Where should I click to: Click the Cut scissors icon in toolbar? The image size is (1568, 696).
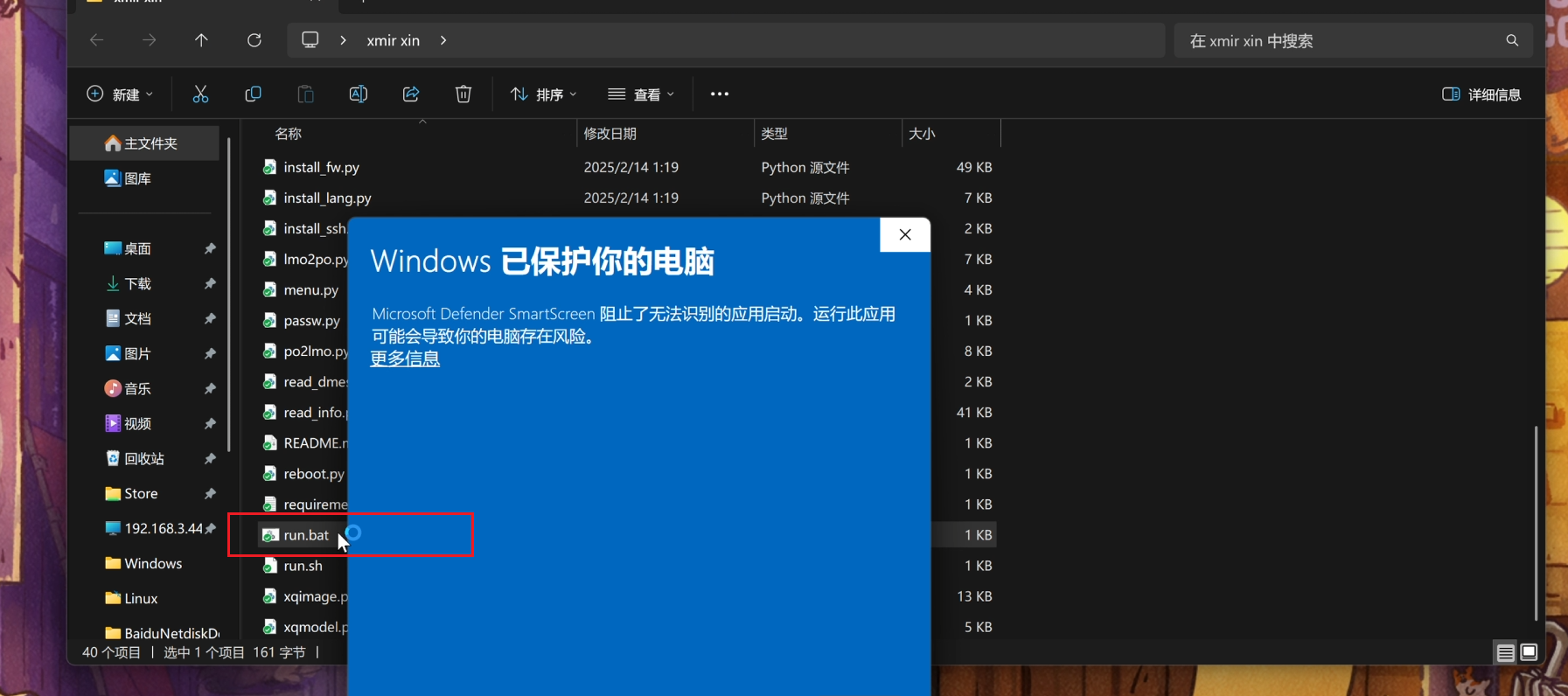[200, 94]
